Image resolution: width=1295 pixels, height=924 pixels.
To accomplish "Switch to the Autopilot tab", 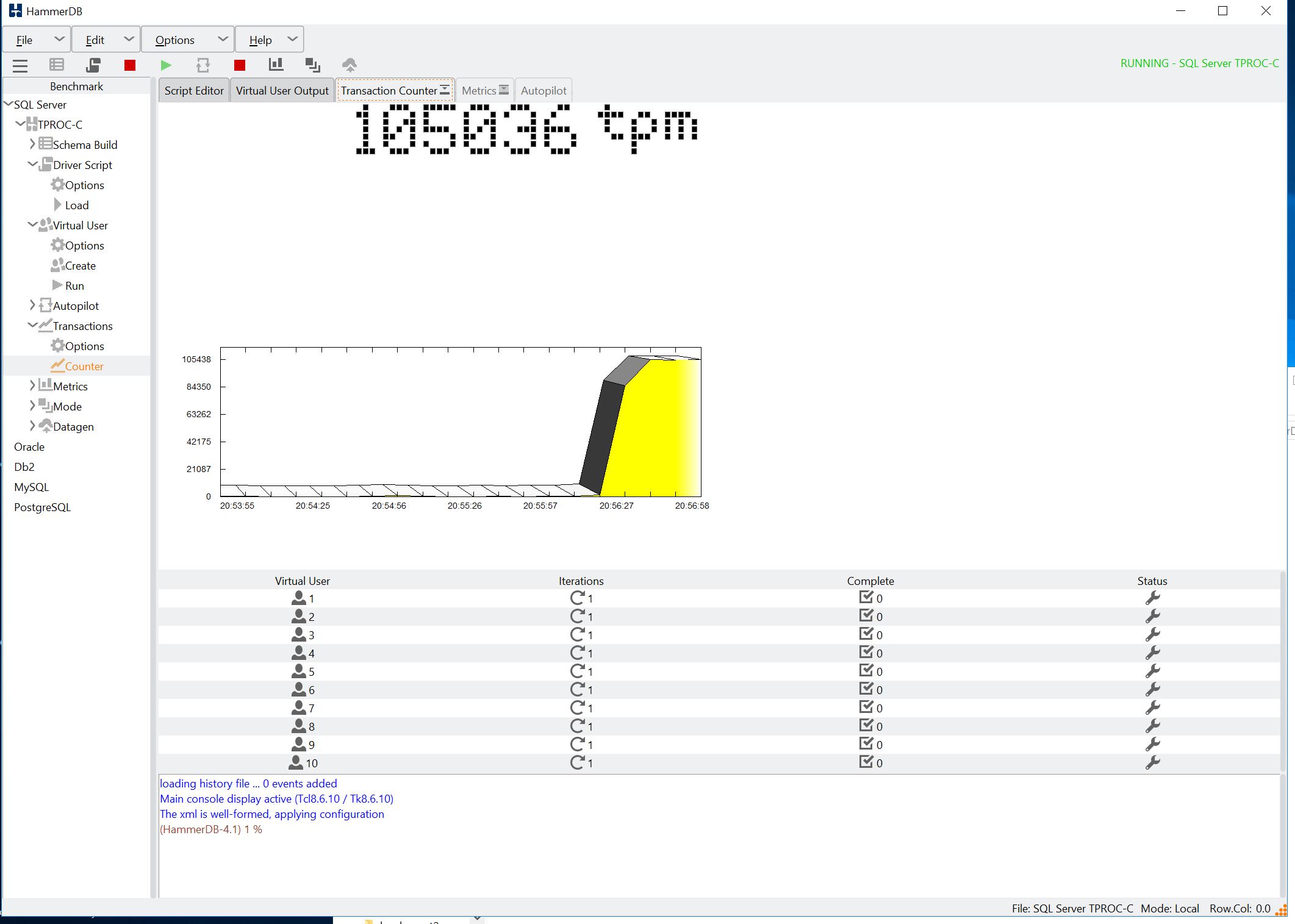I will [543, 91].
